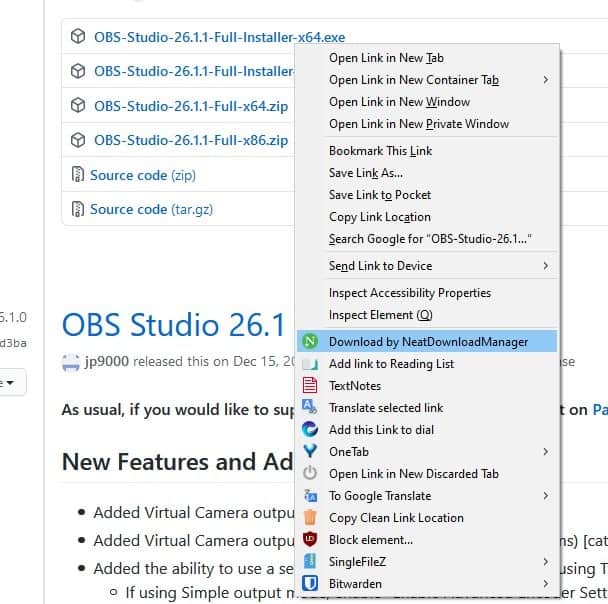Click package icon beside Full-Installer-x64.exe
Image resolution: width=608 pixels, height=604 pixels.
(x=78, y=36)
